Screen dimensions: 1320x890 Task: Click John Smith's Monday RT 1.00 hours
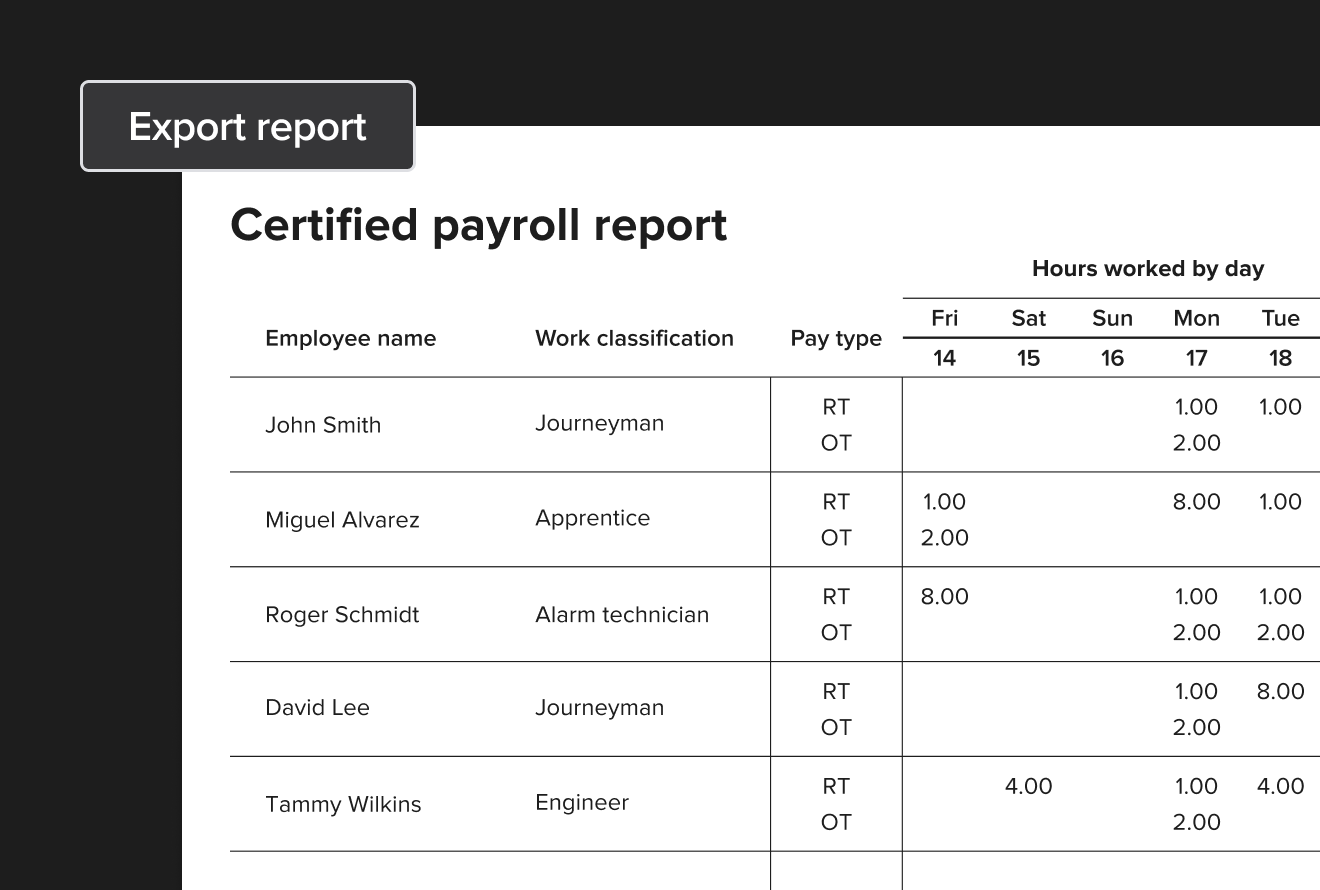click(1196, 407)
